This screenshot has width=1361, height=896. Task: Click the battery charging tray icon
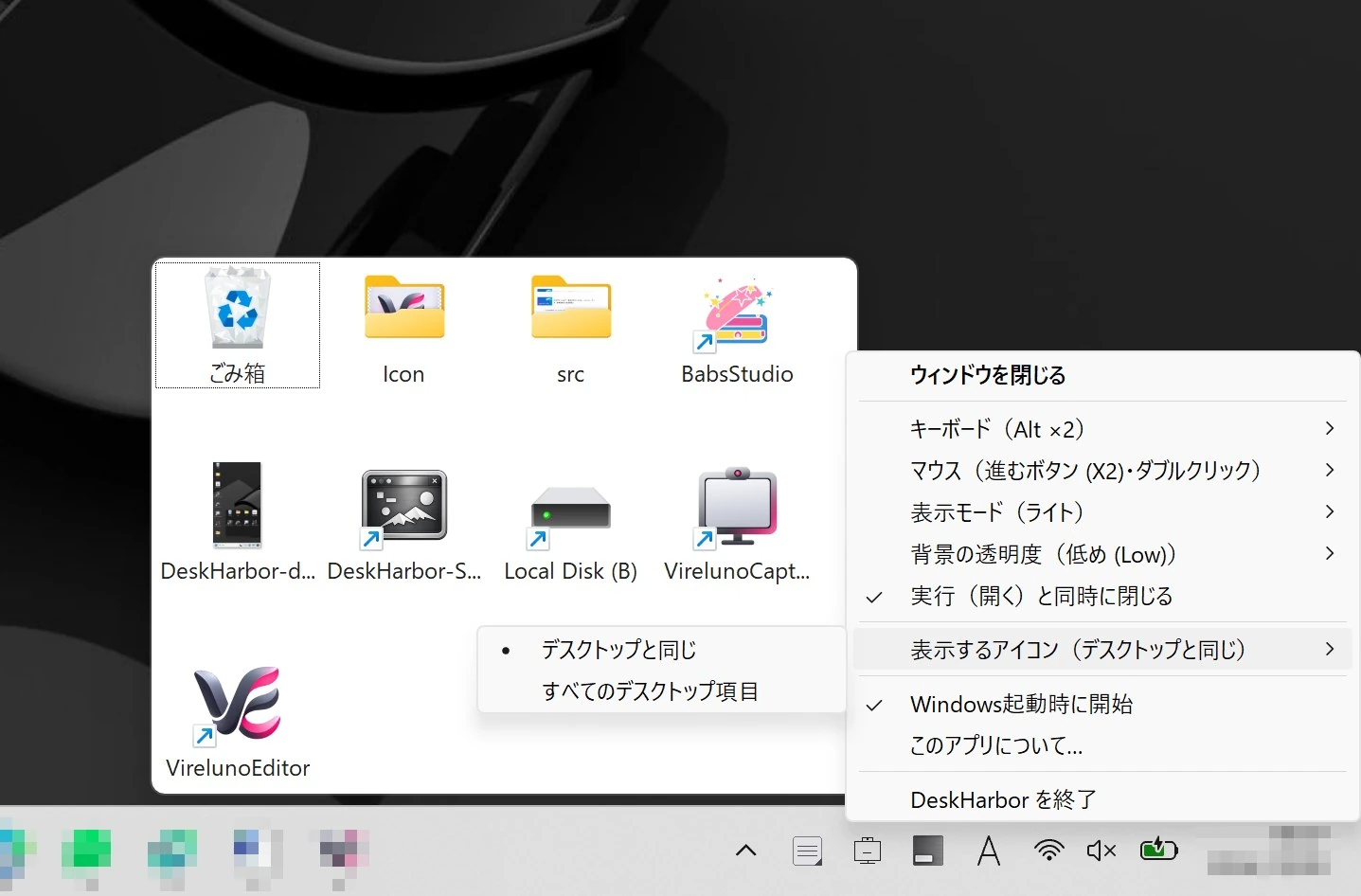click(1158, 850)
